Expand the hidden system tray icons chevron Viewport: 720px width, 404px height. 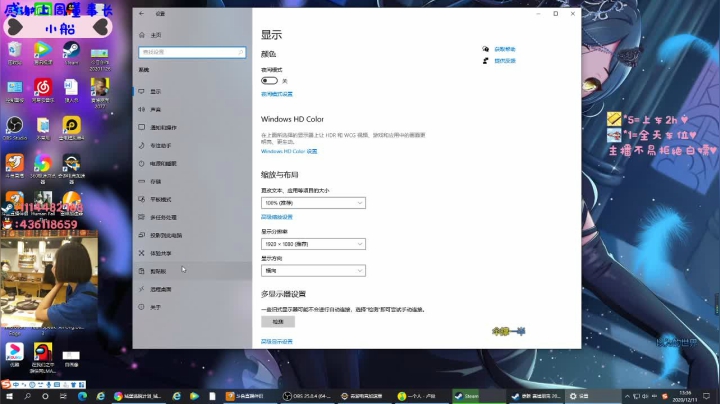(627, 396)
